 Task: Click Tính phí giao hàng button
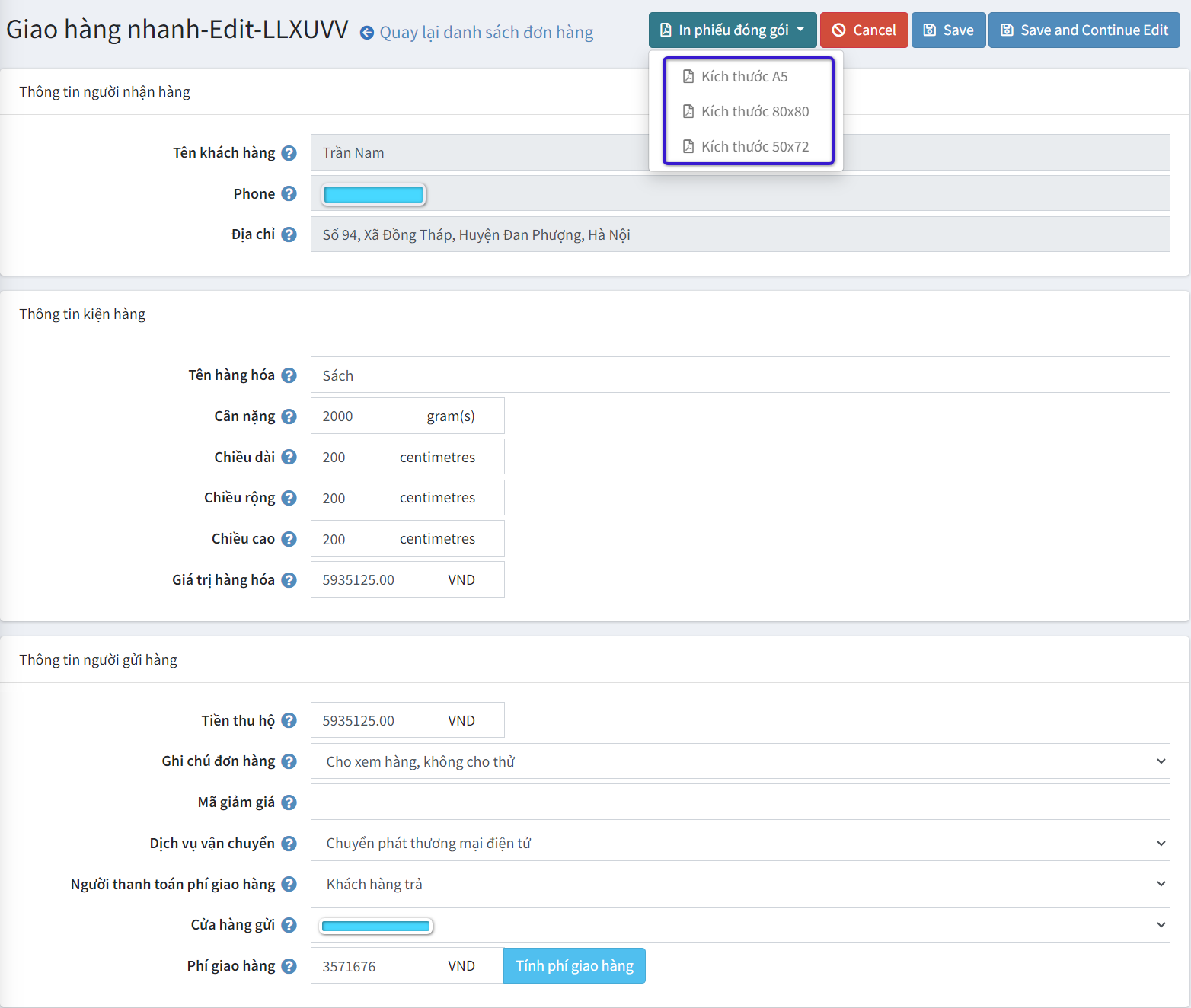(x=574, y=966)
